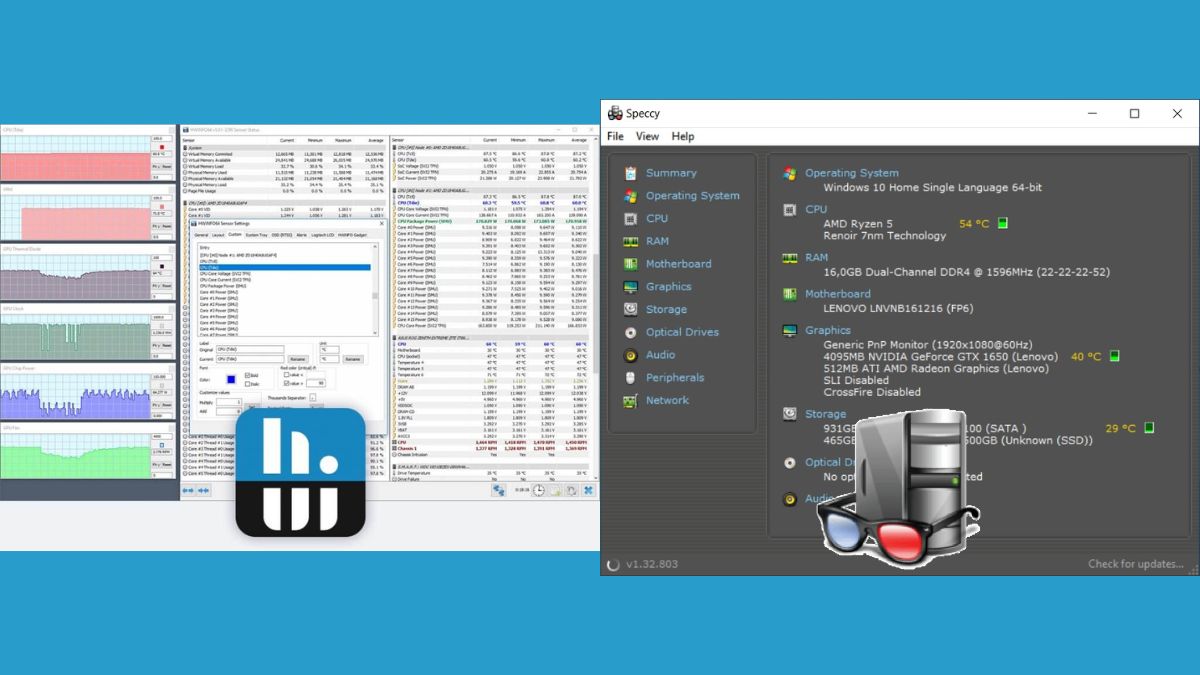
Task: Click the Speccy version 'v1.32.803' text
Action: click(652, 564)
